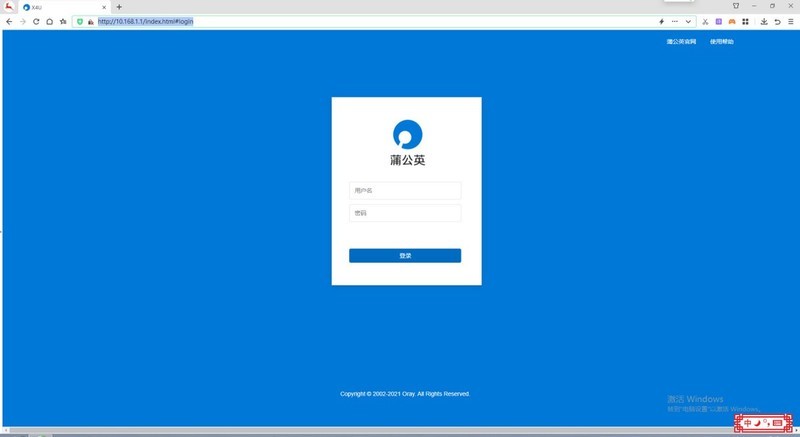Click the 蒲公英 circular logo
800x437 pixels.
tap(407, 135)
